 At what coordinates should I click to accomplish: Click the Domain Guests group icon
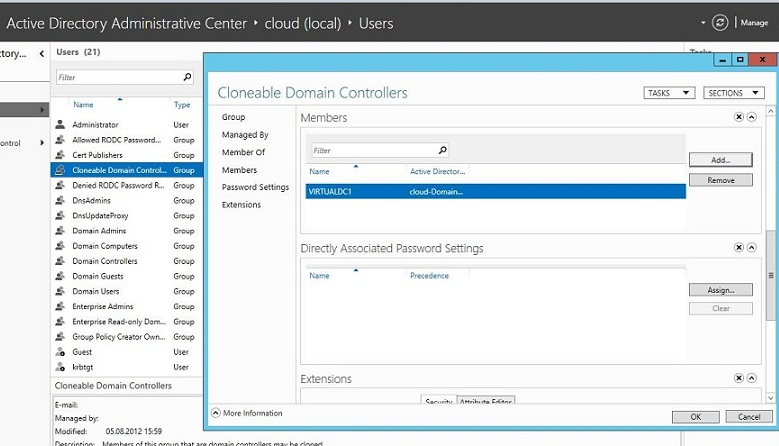point(60,276)
